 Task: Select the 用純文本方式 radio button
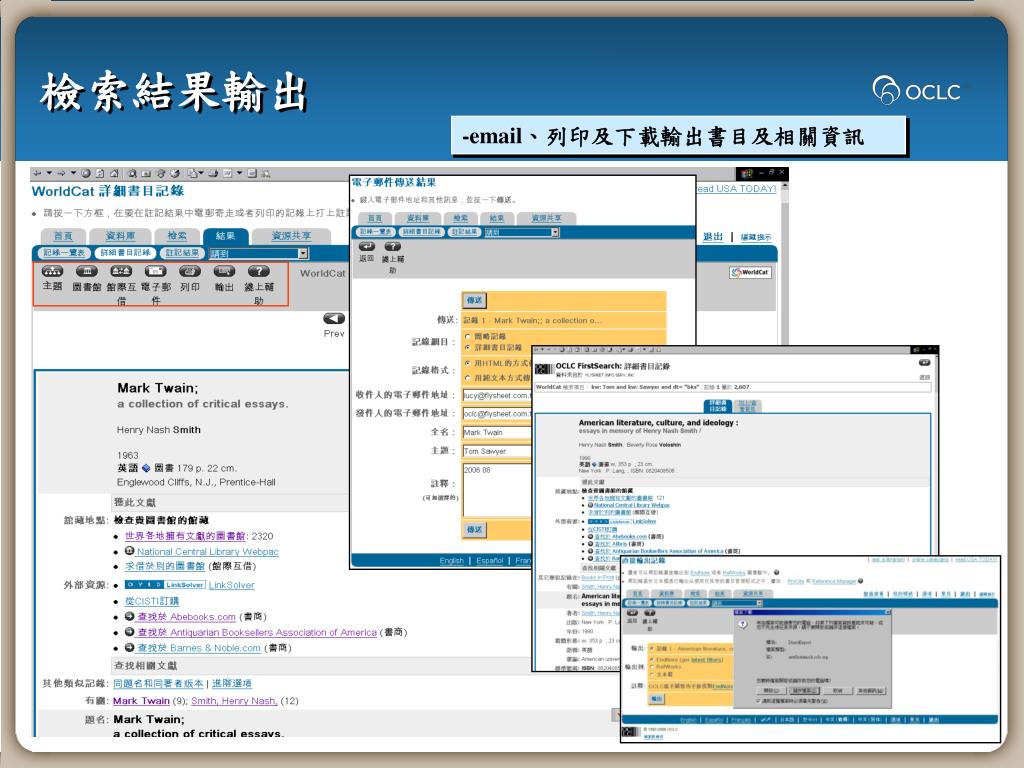468,378
